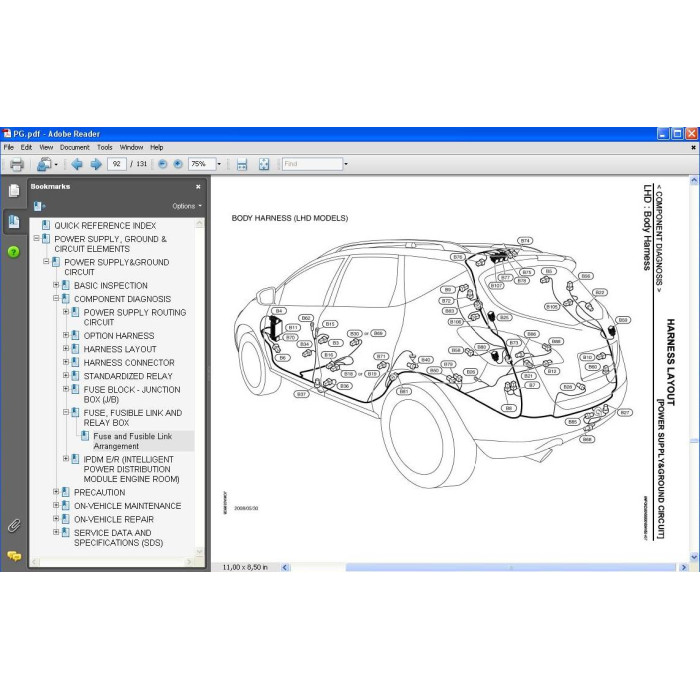This screenshot has width=700, height=700.
Task: Expand HARNESS CONNECTOR bookmark
Action: coord(66,362)
